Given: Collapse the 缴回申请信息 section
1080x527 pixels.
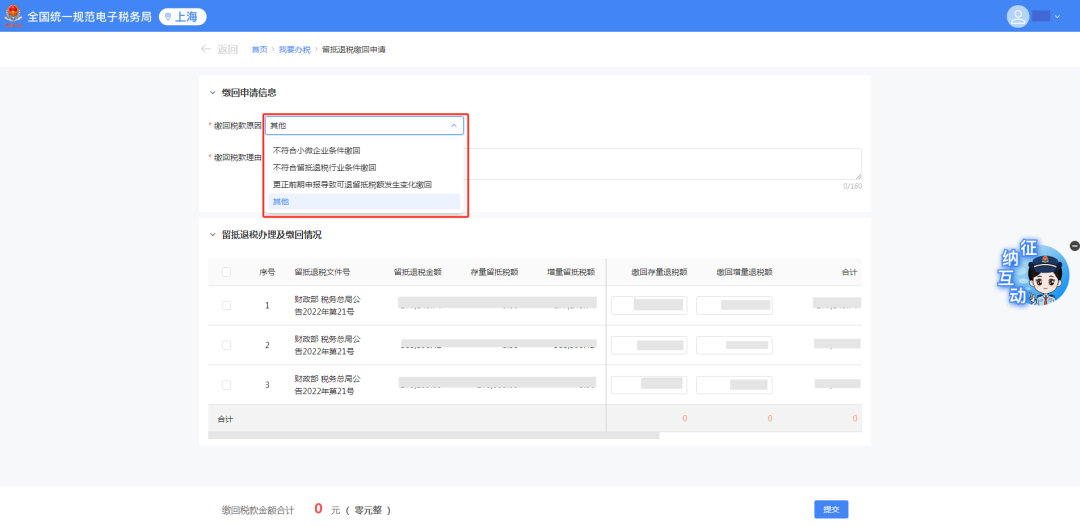Looking at the screenshot, I should (x=212, y=93).
